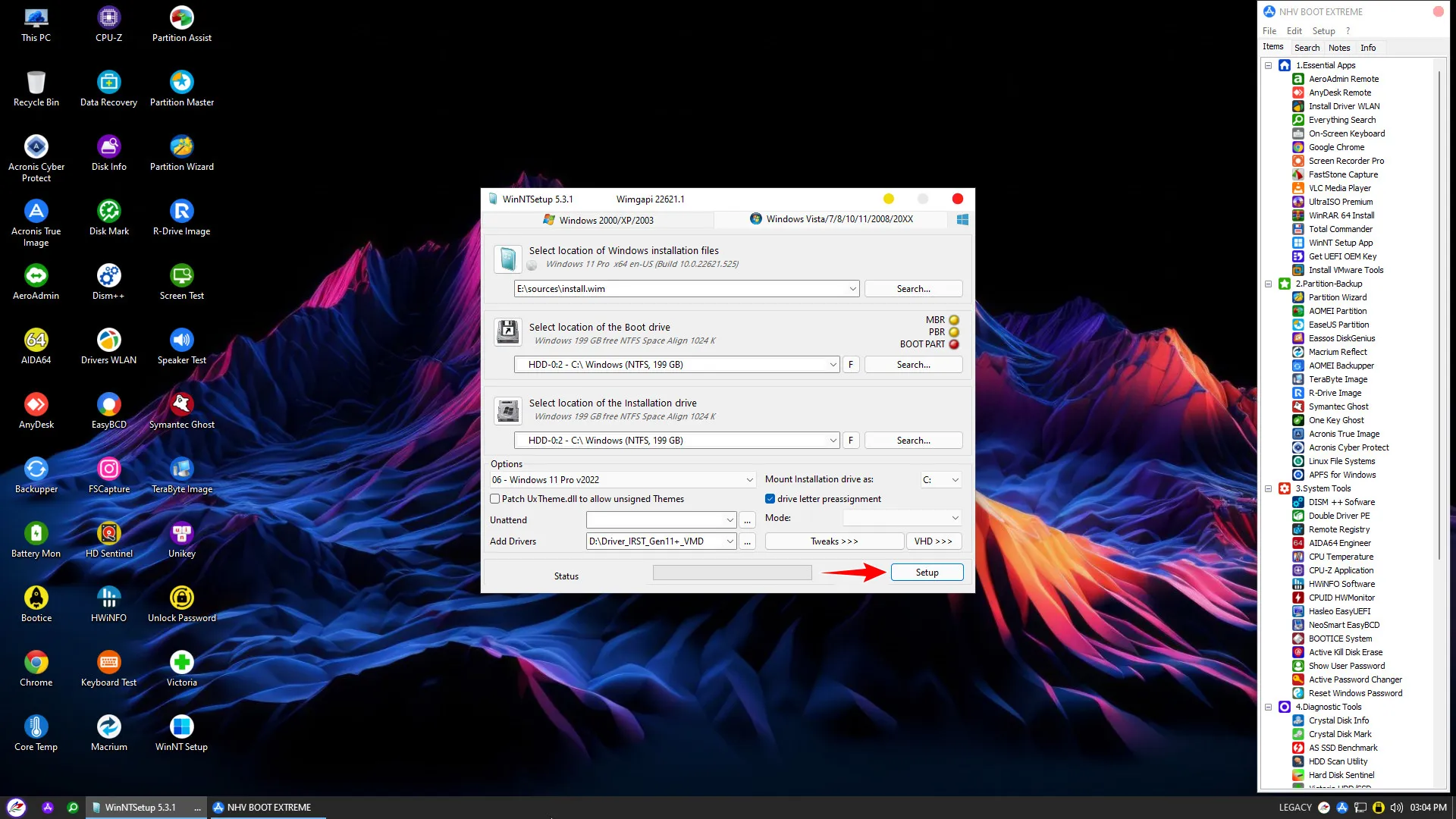Click the Windows logo icon in WinNTSetup
The width and height of the screenshot is (1456, 819).
tap(962, 219)
